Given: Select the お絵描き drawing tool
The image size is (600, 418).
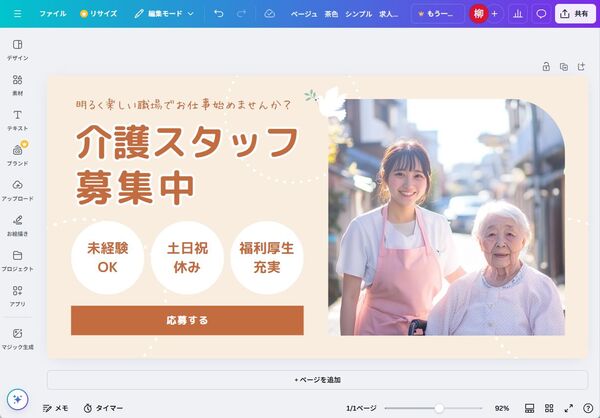Looking at the screenshot, I should (x=18, y=226).
